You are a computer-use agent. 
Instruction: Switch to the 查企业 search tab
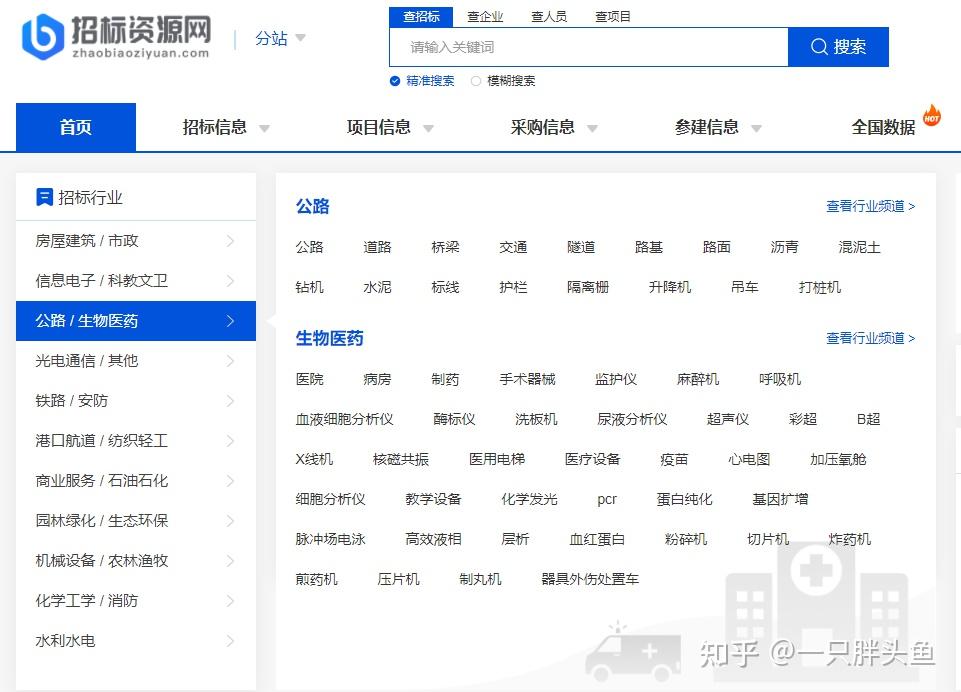tap(485, 17)
